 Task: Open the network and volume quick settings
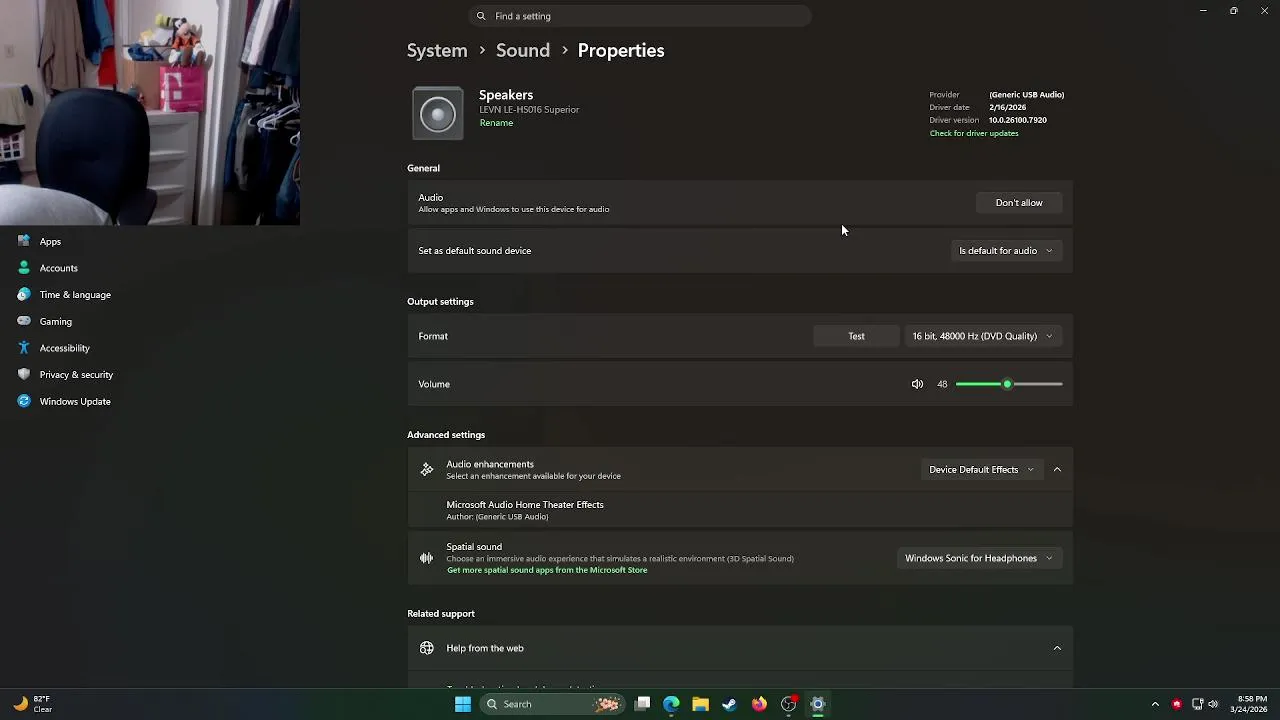(1205, 704)
